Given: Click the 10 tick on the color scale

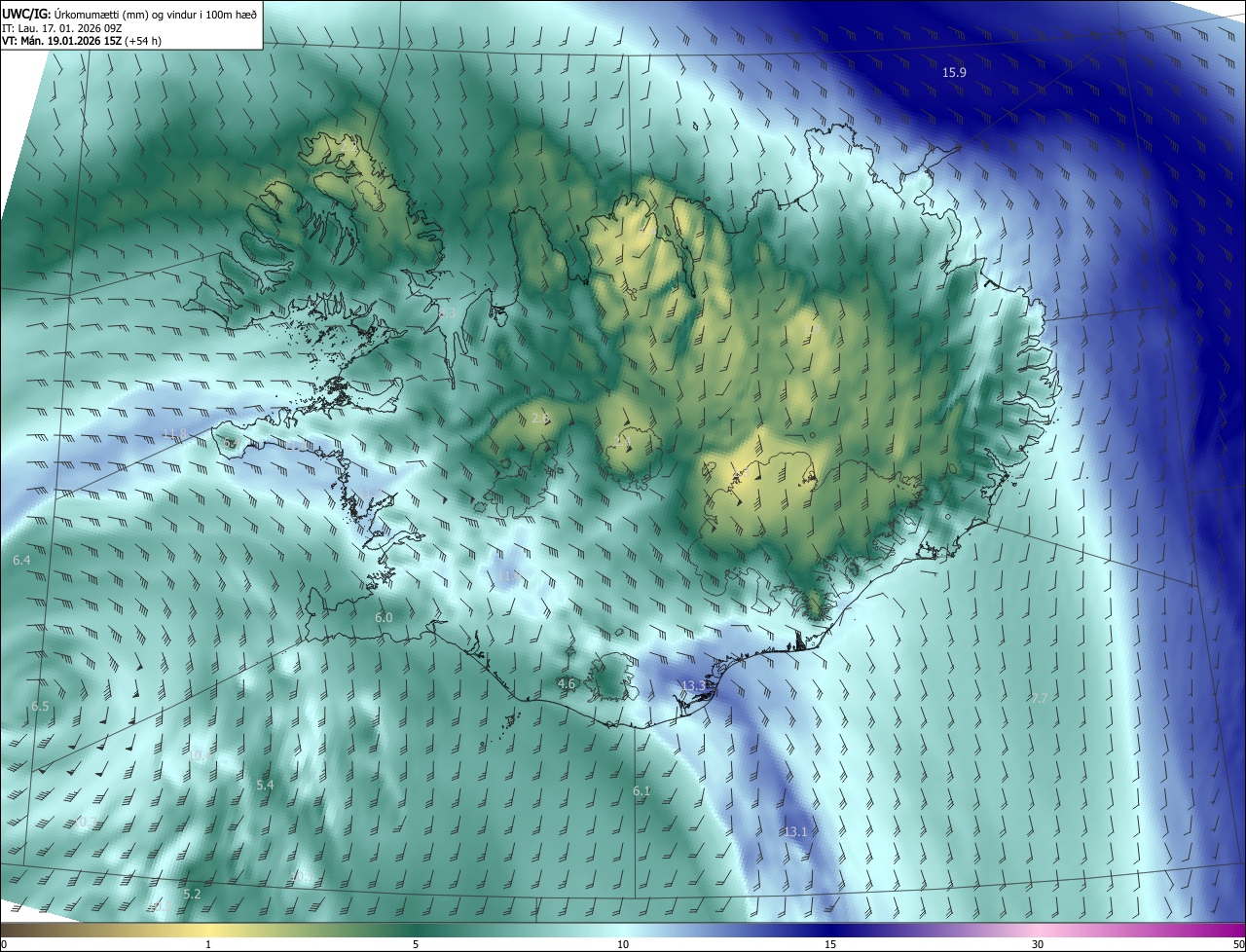Looking at the screenshot, I should [x=623, y=944].
